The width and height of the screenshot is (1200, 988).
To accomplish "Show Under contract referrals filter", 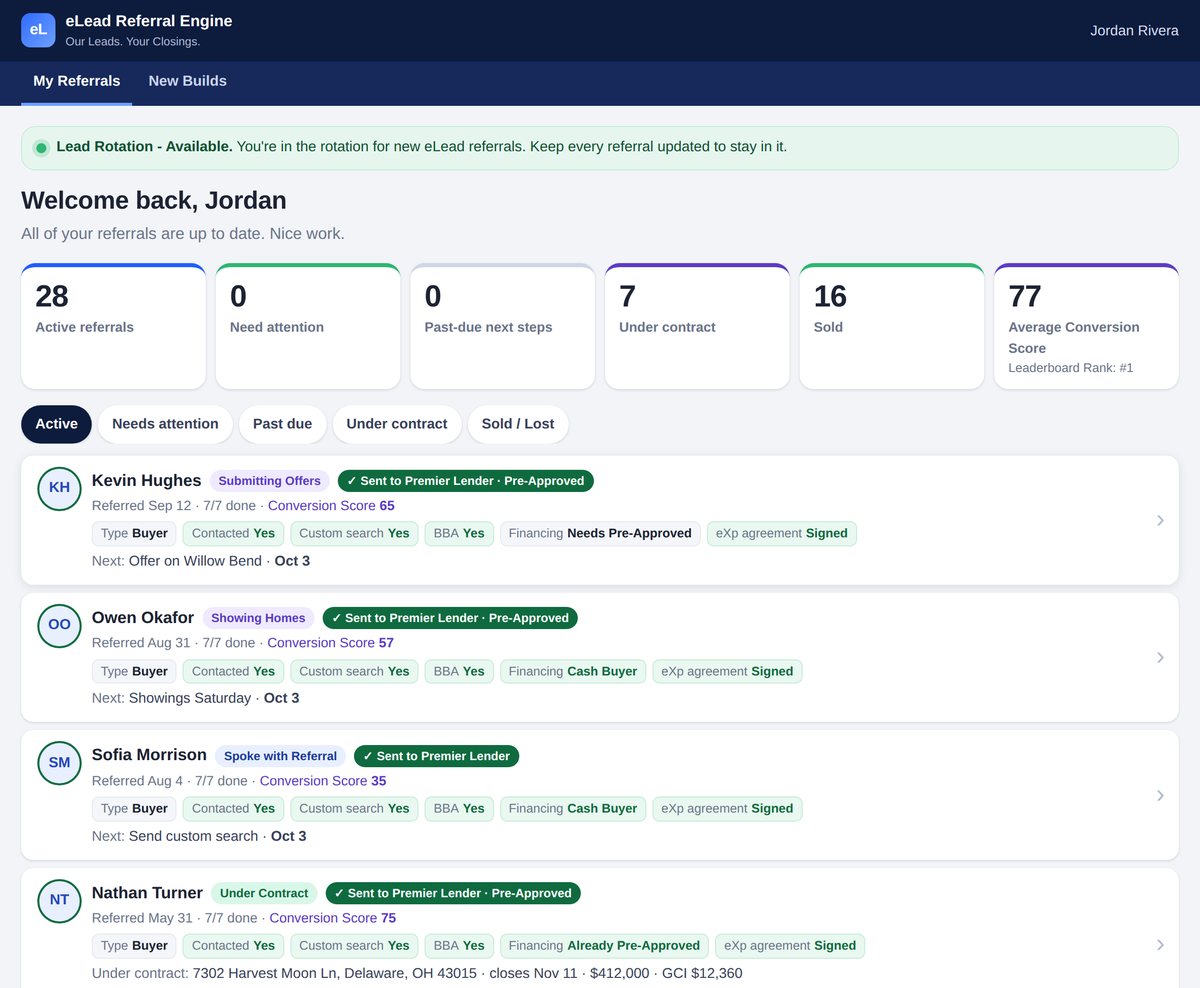I will 397,424.
